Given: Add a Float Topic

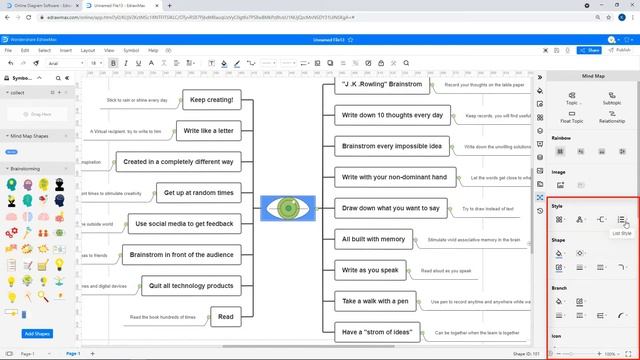Looking at the screenshot, I should point(572,117).
